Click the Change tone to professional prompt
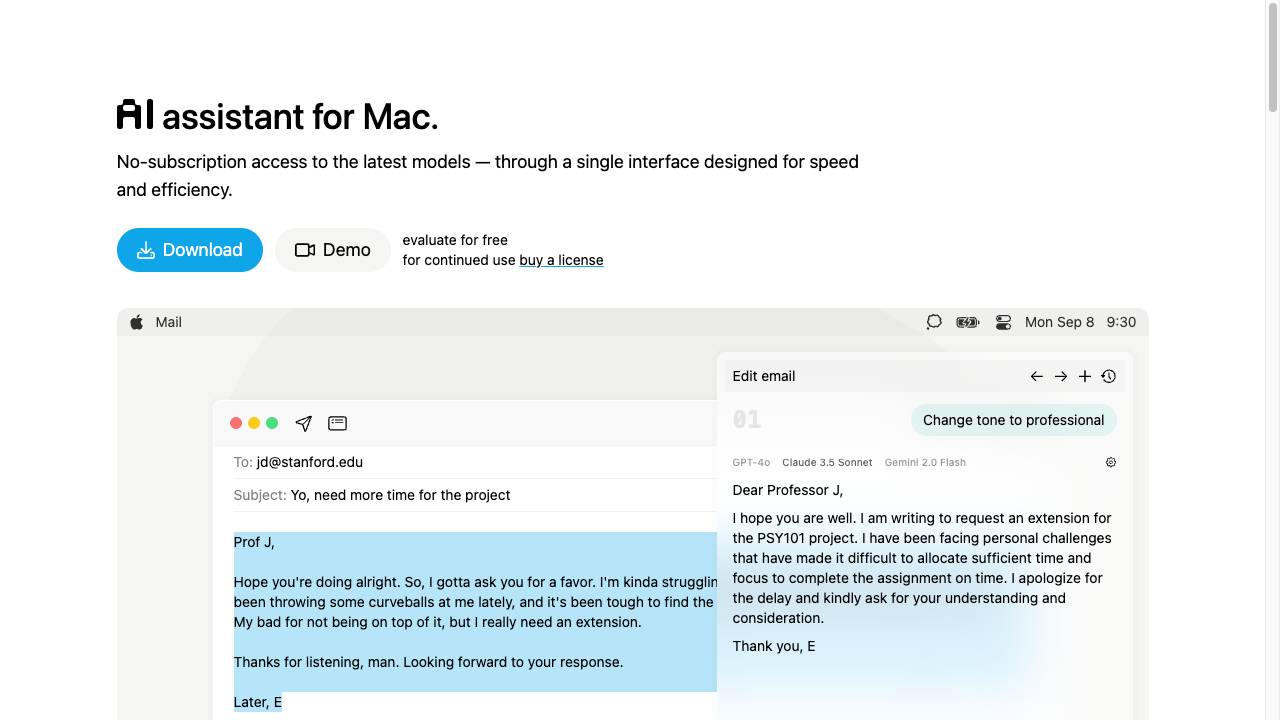Image resolution: width=1280 pixels, height=720 pixels. click(x=1013, y=420)
